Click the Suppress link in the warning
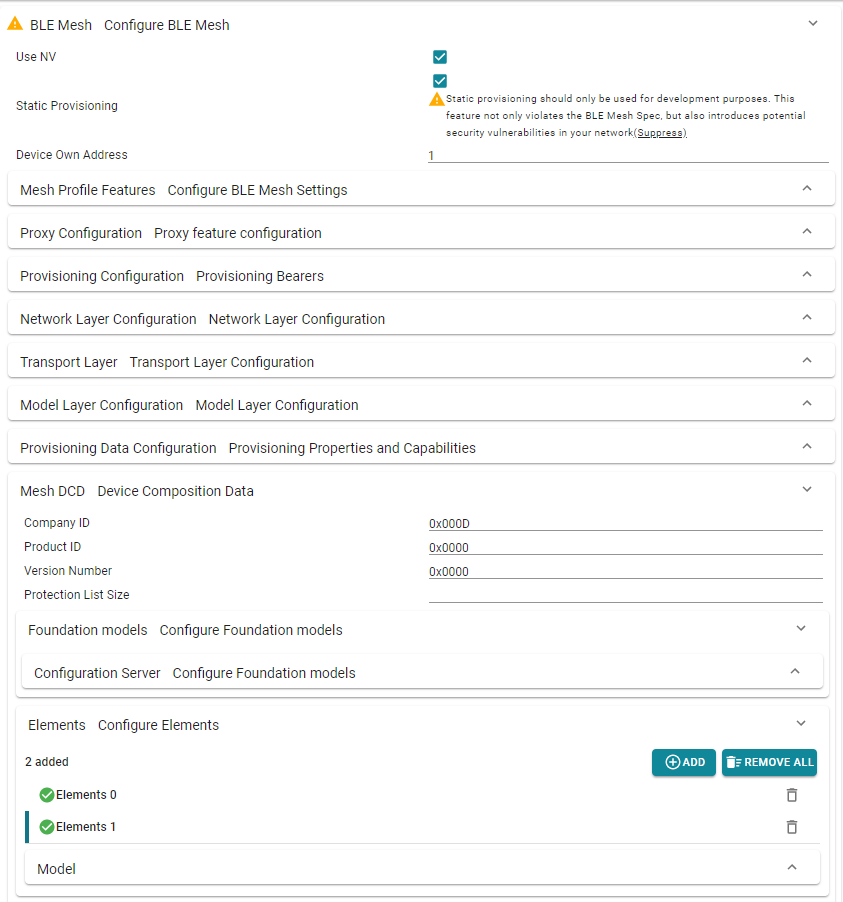This screenshot has width=843, height=902. click(x=660, y=133)
